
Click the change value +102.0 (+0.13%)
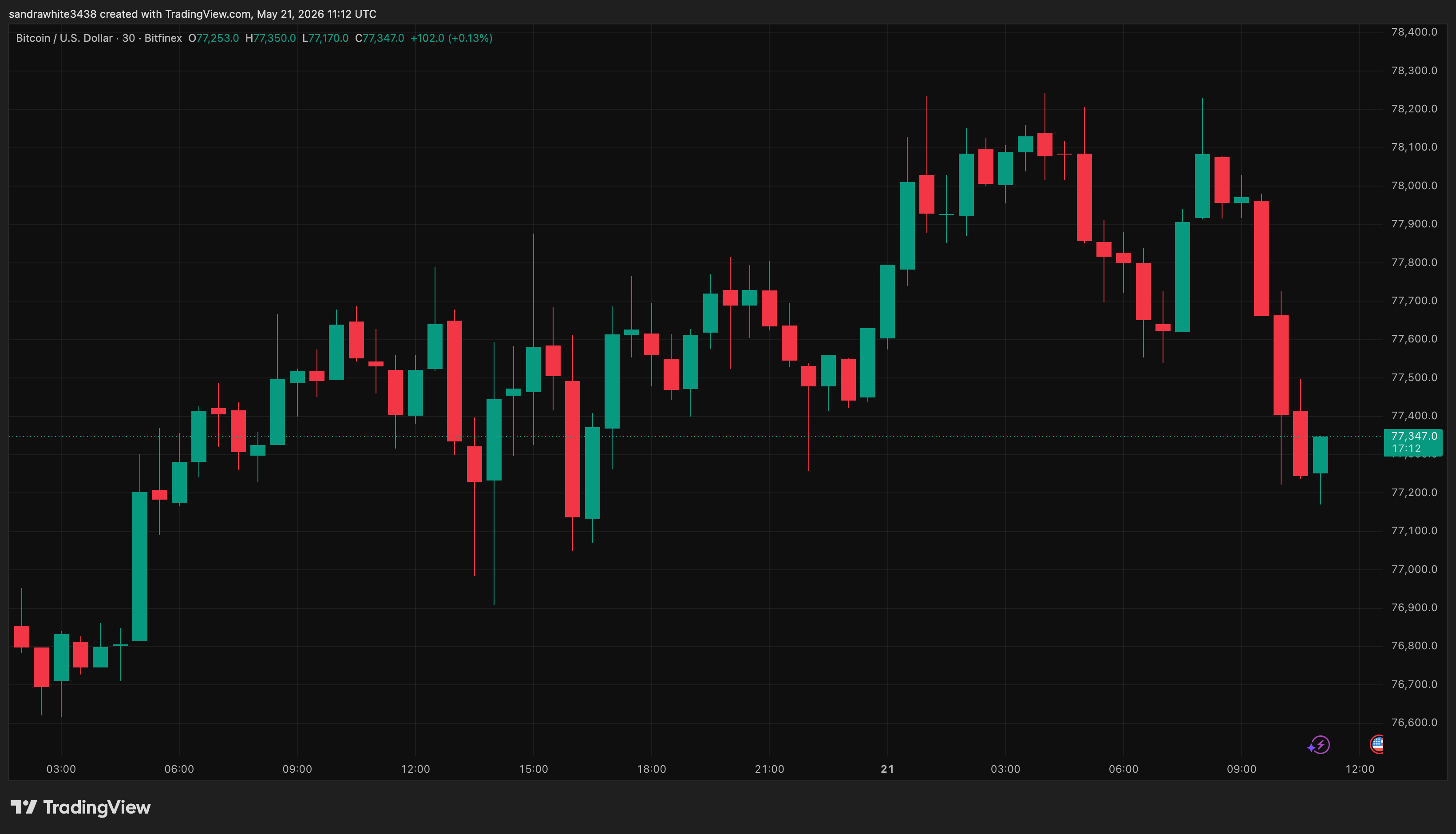click(x=451, y=38)
